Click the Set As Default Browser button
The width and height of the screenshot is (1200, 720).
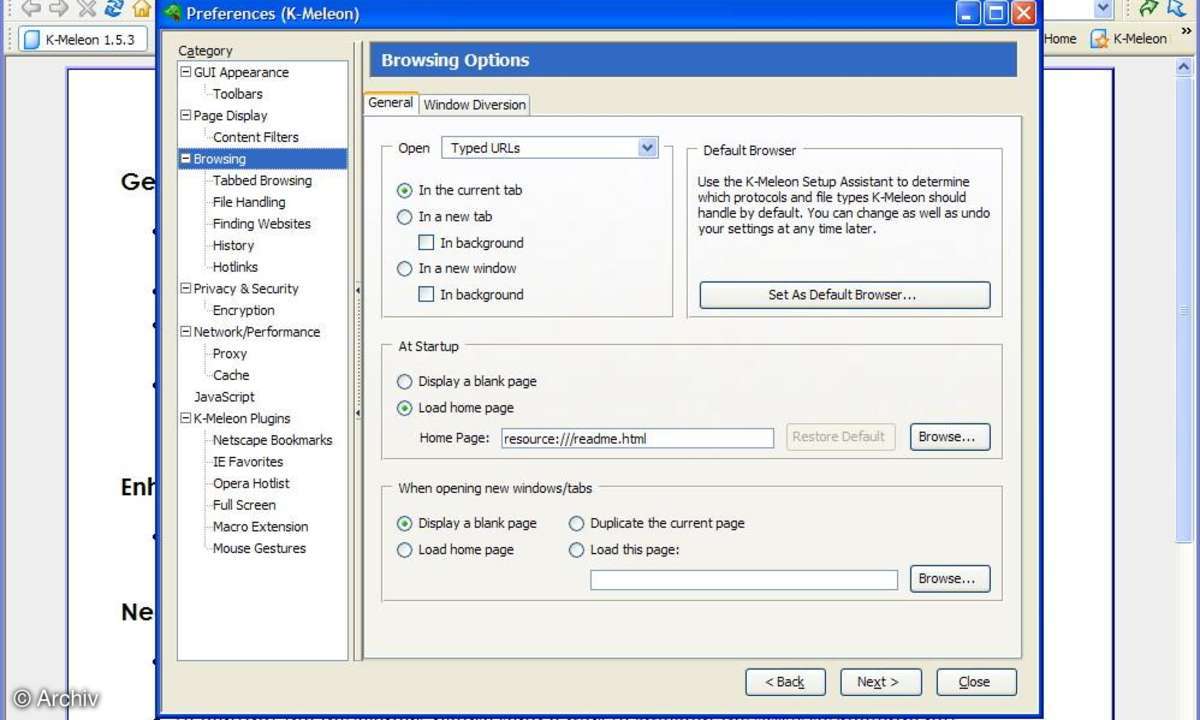click(x=845, y=295)
